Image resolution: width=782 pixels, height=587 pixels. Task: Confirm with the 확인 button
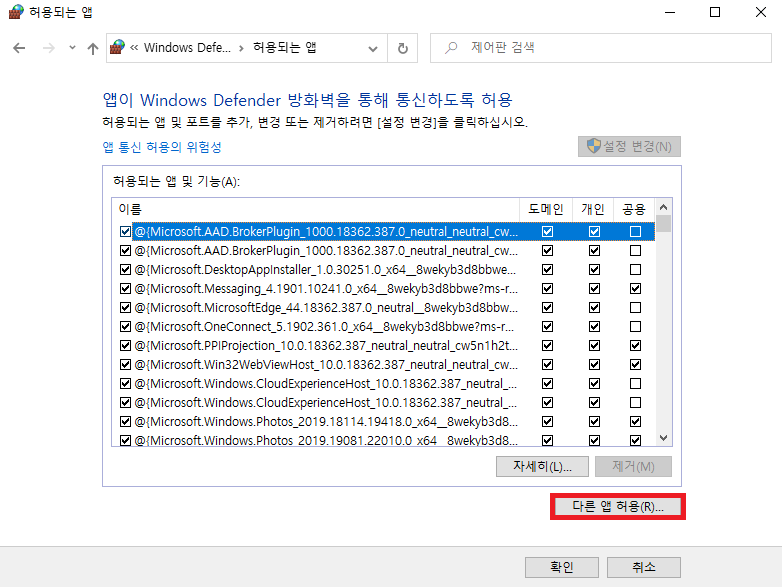point(562,567)
